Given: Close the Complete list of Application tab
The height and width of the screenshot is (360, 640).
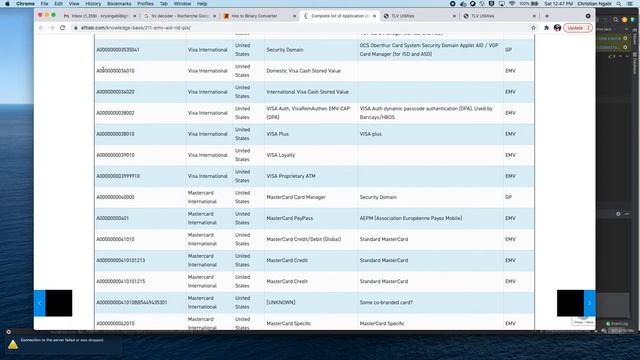Looking at the screenshot, I should point(374,16).
